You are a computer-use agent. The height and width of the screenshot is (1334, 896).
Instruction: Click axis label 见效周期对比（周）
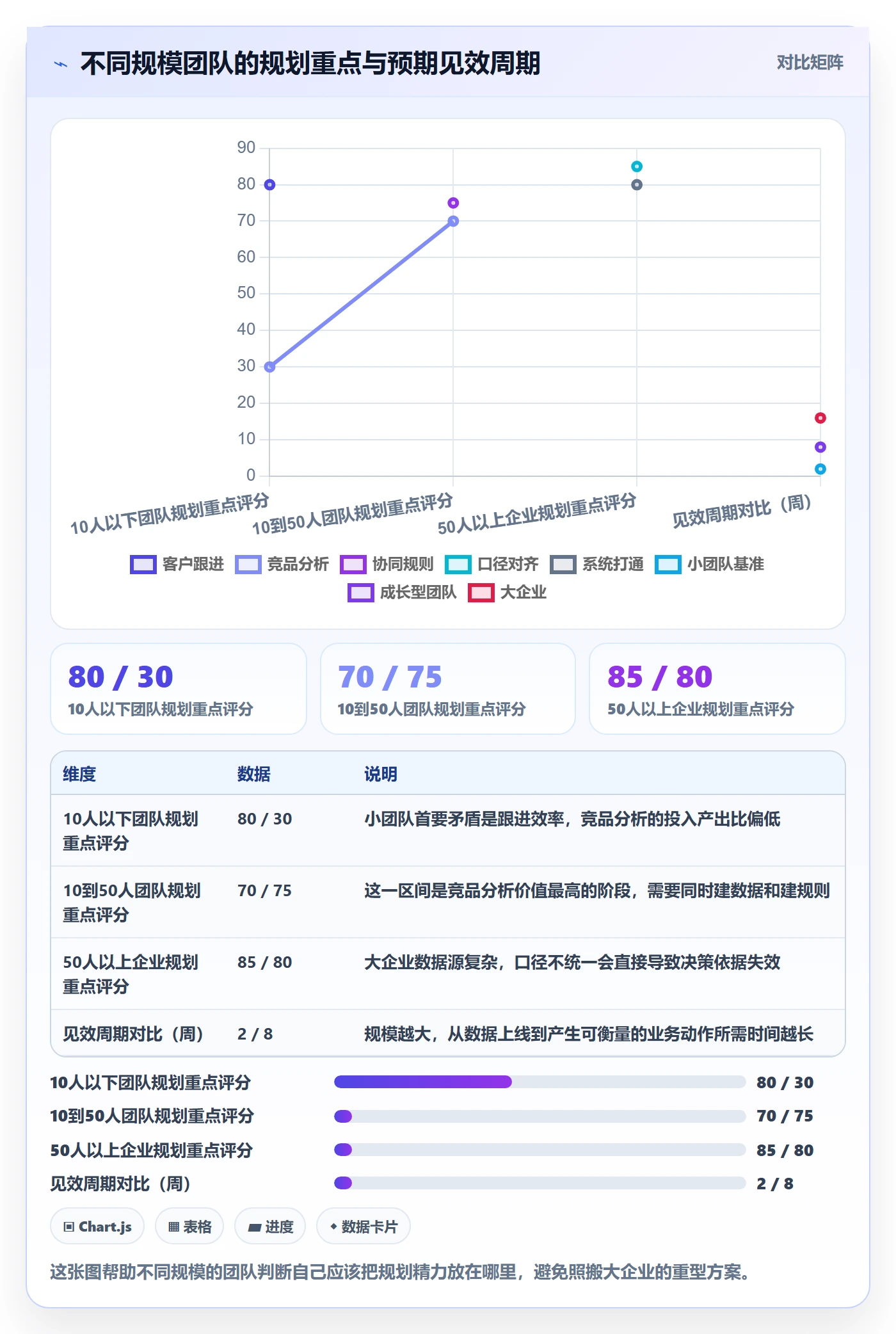click(x=742, y=511)
